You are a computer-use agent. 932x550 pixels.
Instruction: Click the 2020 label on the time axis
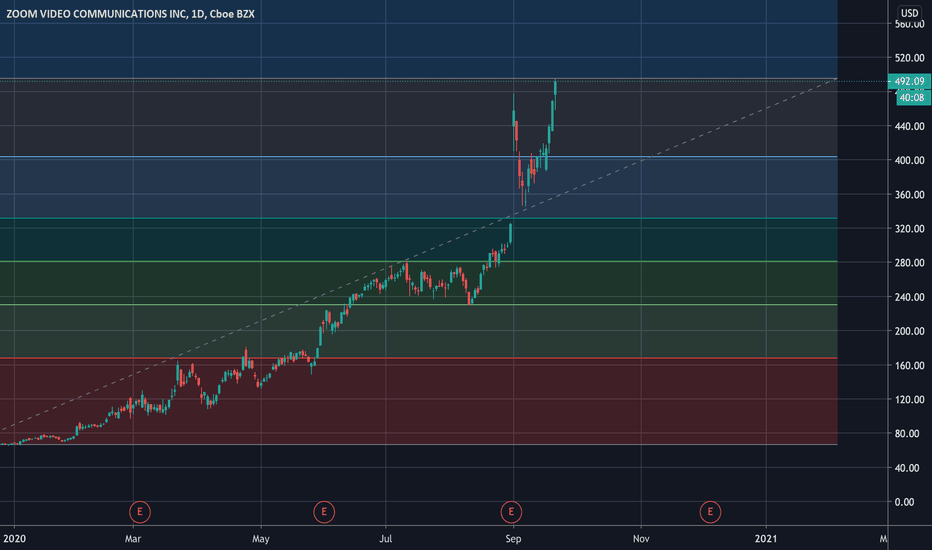(x=14, y=539)
